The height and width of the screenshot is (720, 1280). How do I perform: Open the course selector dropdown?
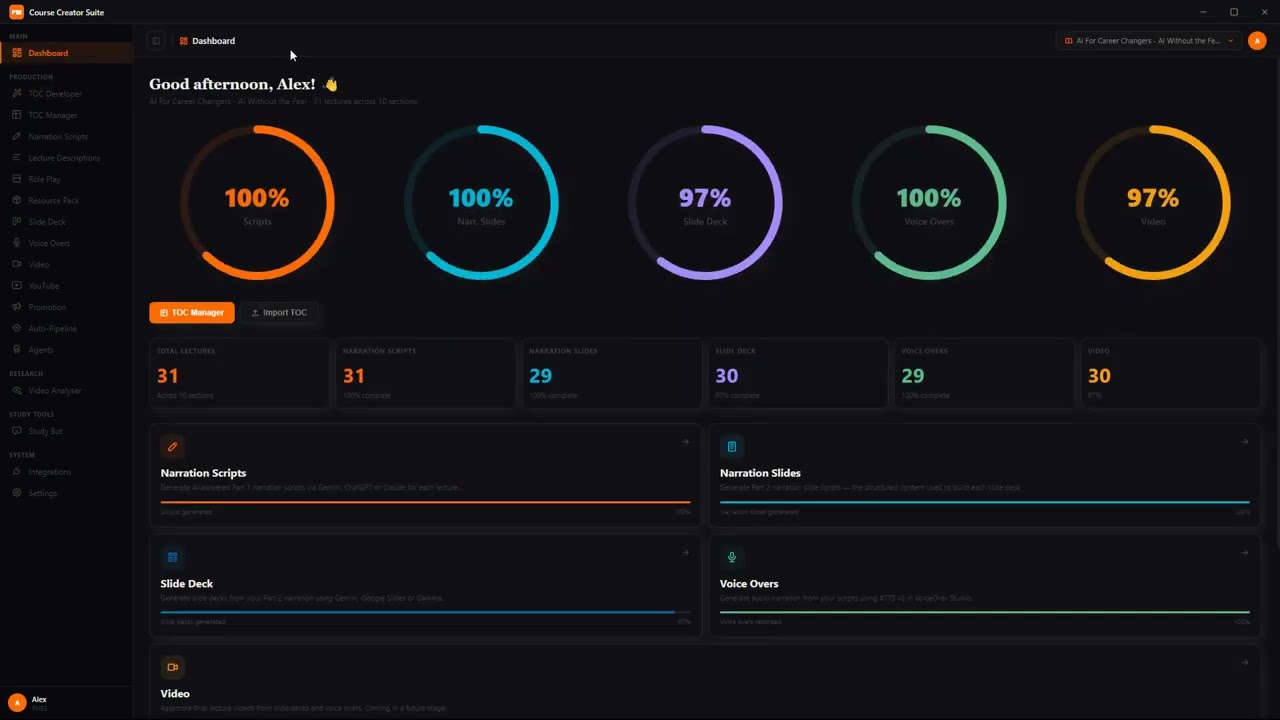click(1148, 41)
